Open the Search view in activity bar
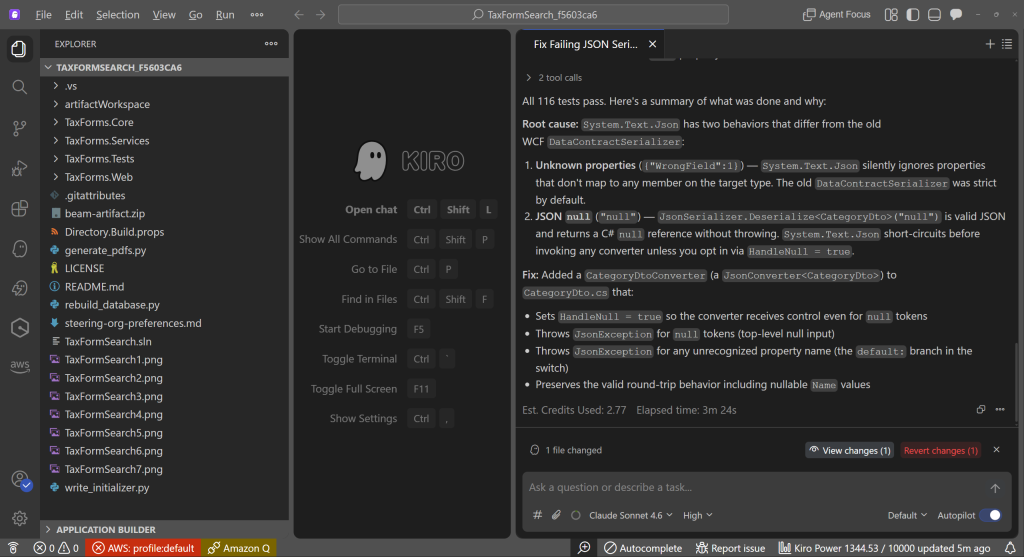The width and height of the screenshot is (1024, 557). (x=19, y=87)
